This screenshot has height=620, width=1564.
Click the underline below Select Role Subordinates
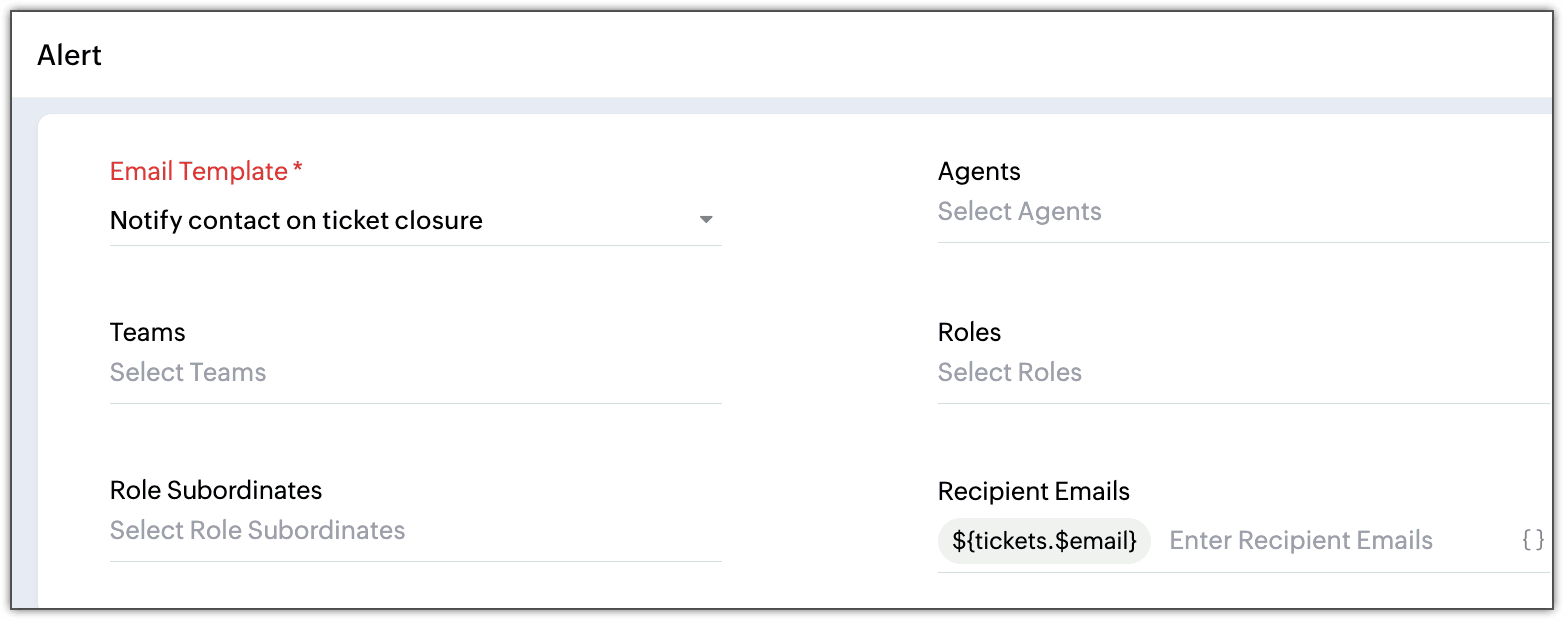416,562
